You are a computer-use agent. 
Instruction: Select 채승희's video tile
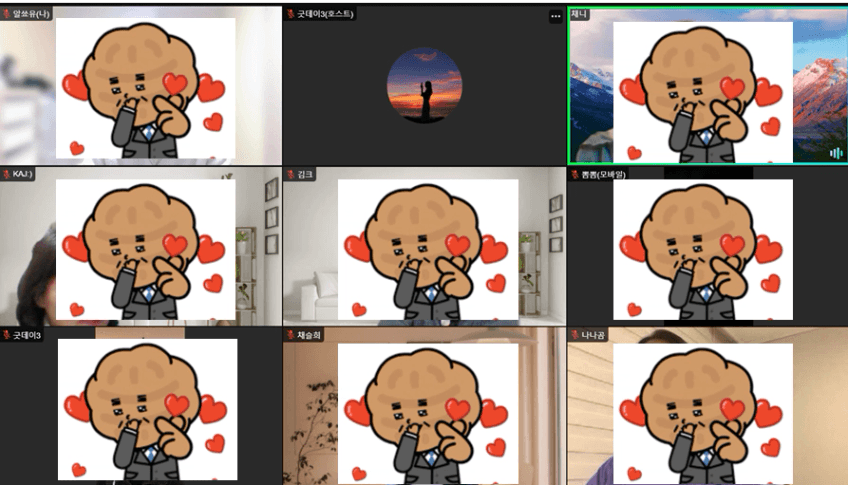[x=425, y=406]
